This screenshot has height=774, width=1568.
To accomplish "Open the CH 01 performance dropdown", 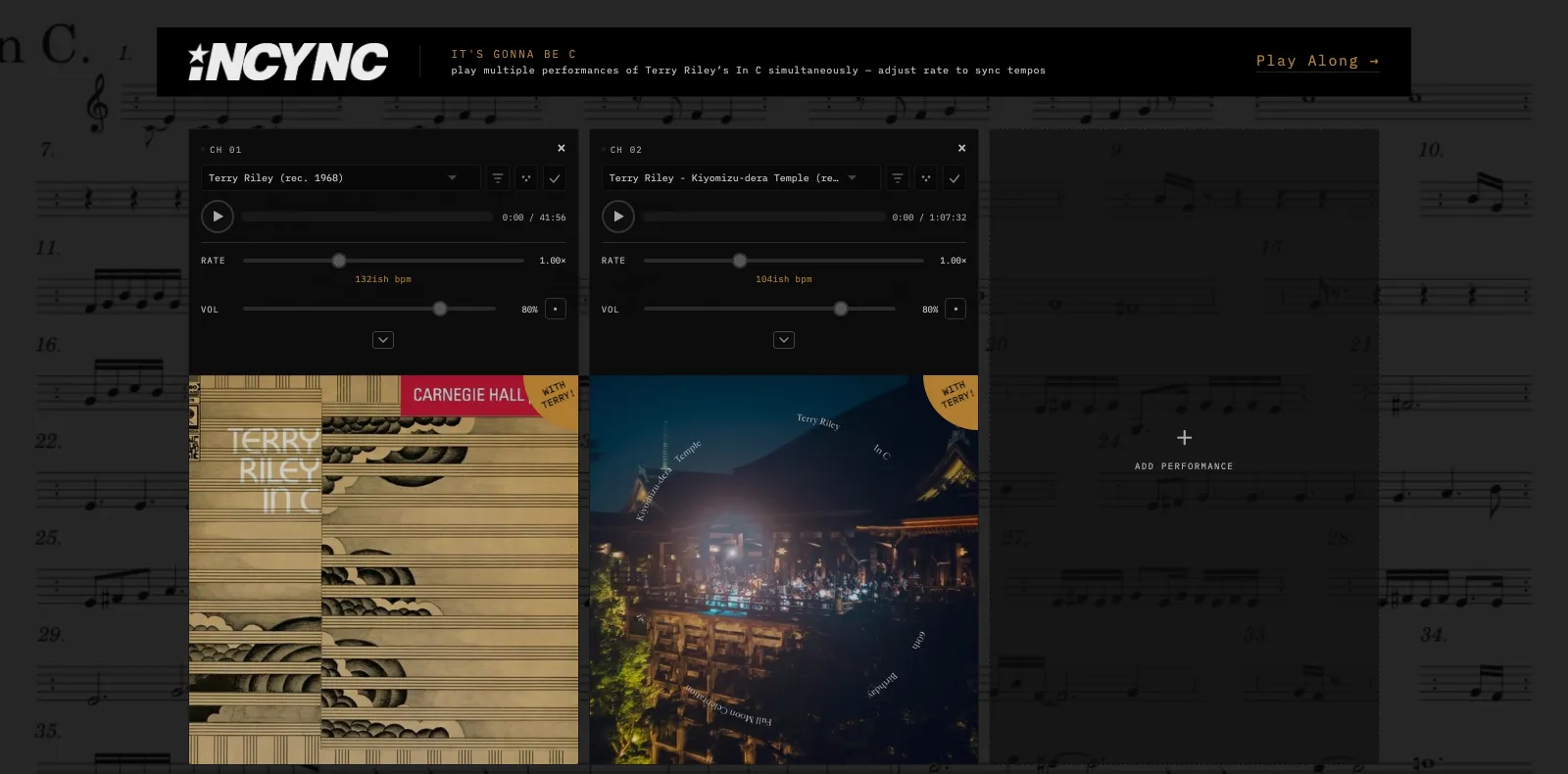I will coord(341,178).
